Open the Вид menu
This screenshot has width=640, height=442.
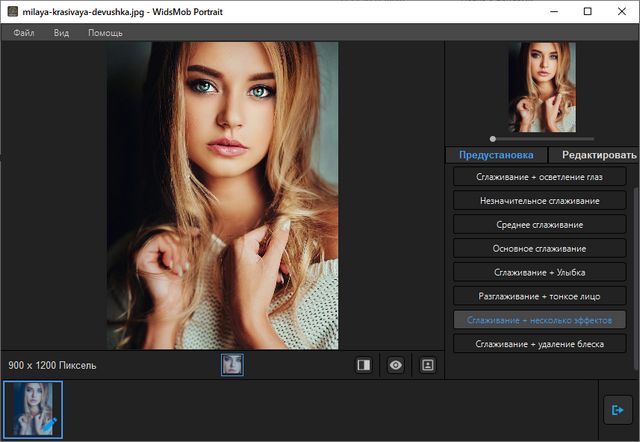point(61,33)
